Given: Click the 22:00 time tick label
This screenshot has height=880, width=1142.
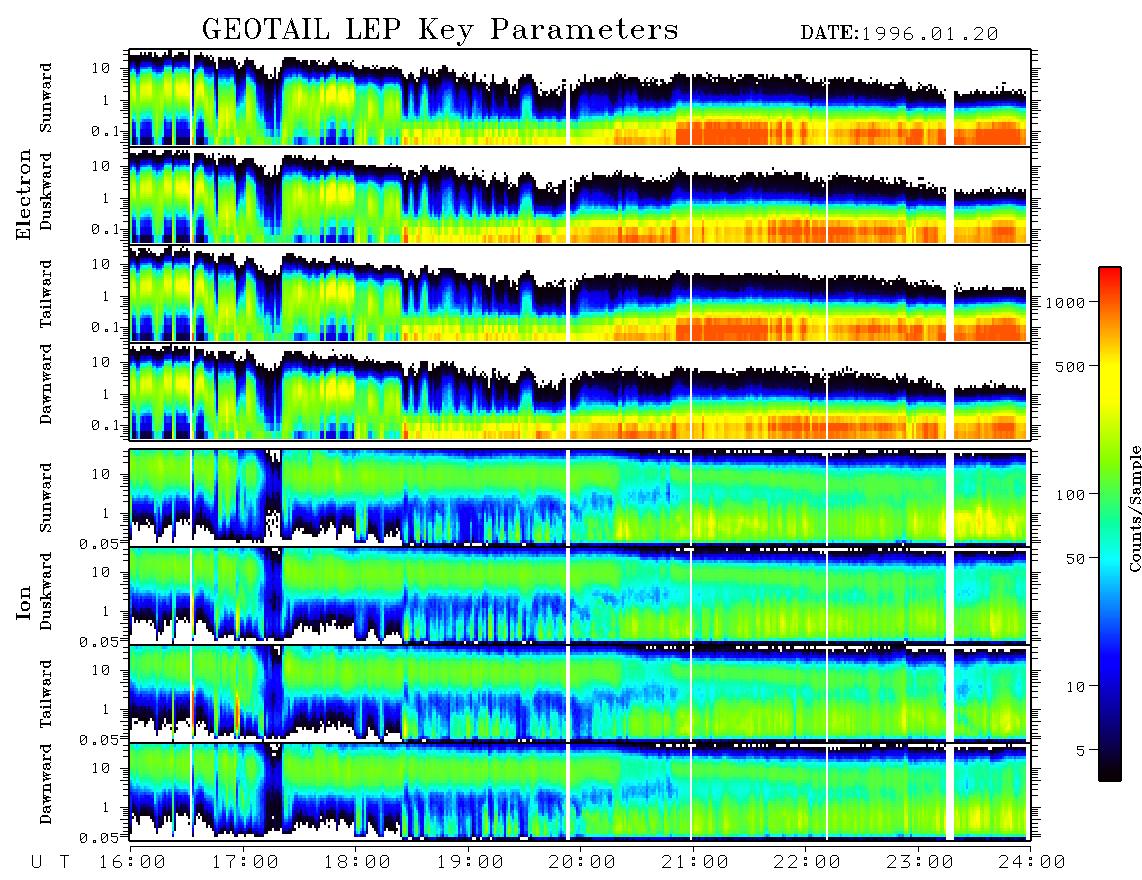Looking at the screenshot, I should (x=807, y=863).
